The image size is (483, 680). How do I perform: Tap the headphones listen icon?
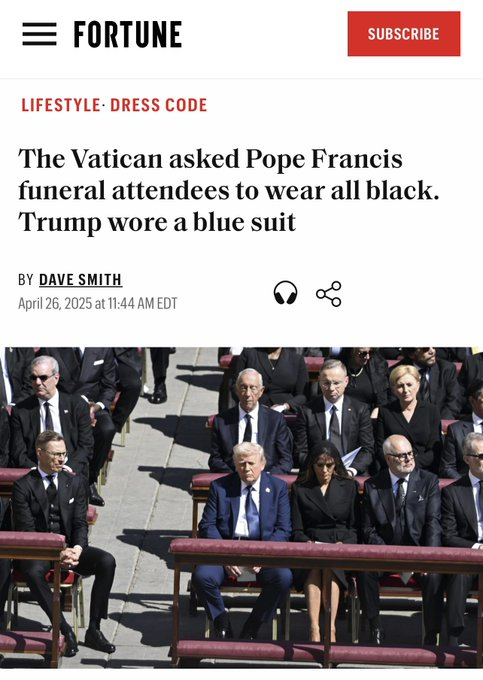click(x=285, y=293)
